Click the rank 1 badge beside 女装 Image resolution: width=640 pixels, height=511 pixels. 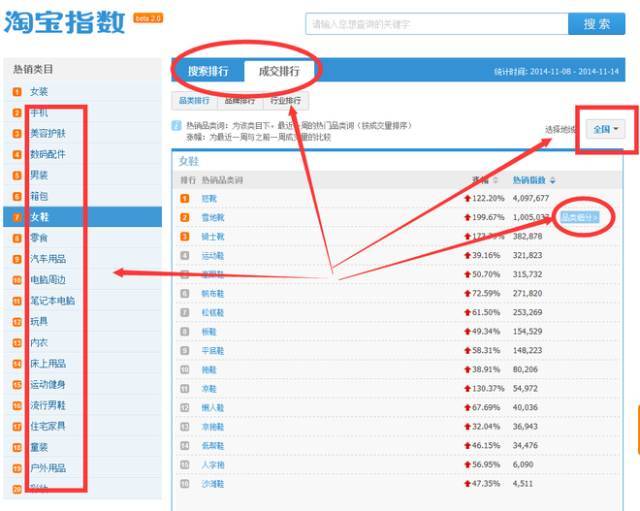click(x=17, y=92)
